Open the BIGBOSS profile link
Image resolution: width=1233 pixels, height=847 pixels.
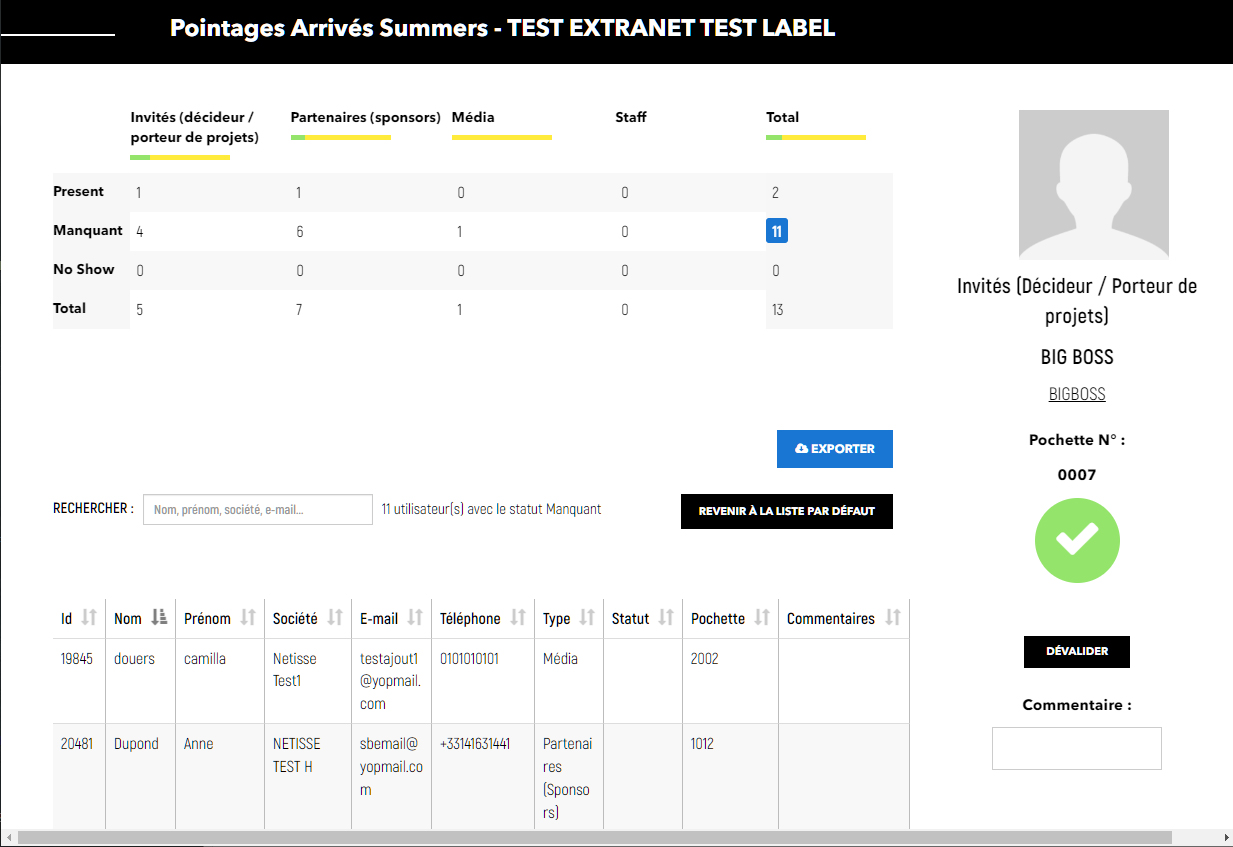point(1077,394)
